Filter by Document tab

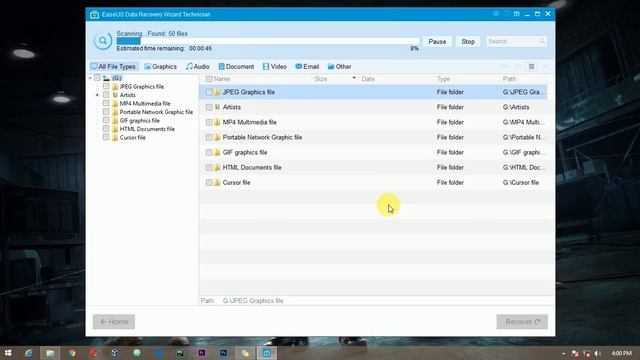[x=236, y=67]
